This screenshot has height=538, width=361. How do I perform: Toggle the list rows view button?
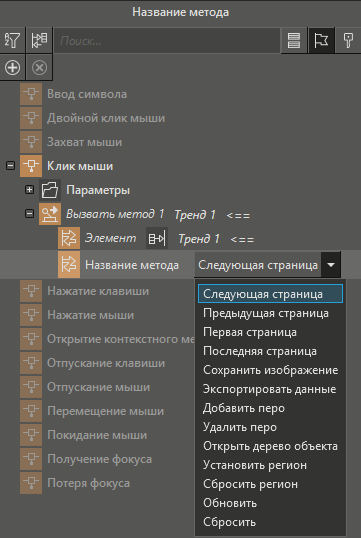click(294, 40)
